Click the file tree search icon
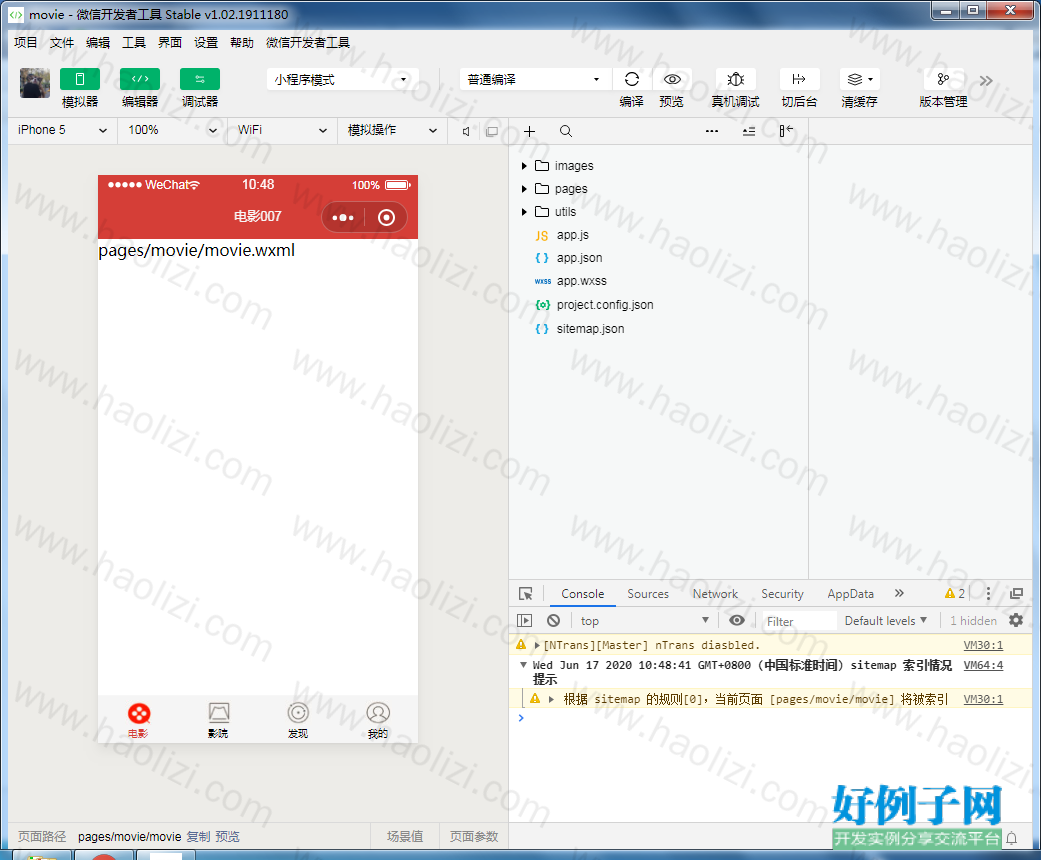 (x=566, y=131)
